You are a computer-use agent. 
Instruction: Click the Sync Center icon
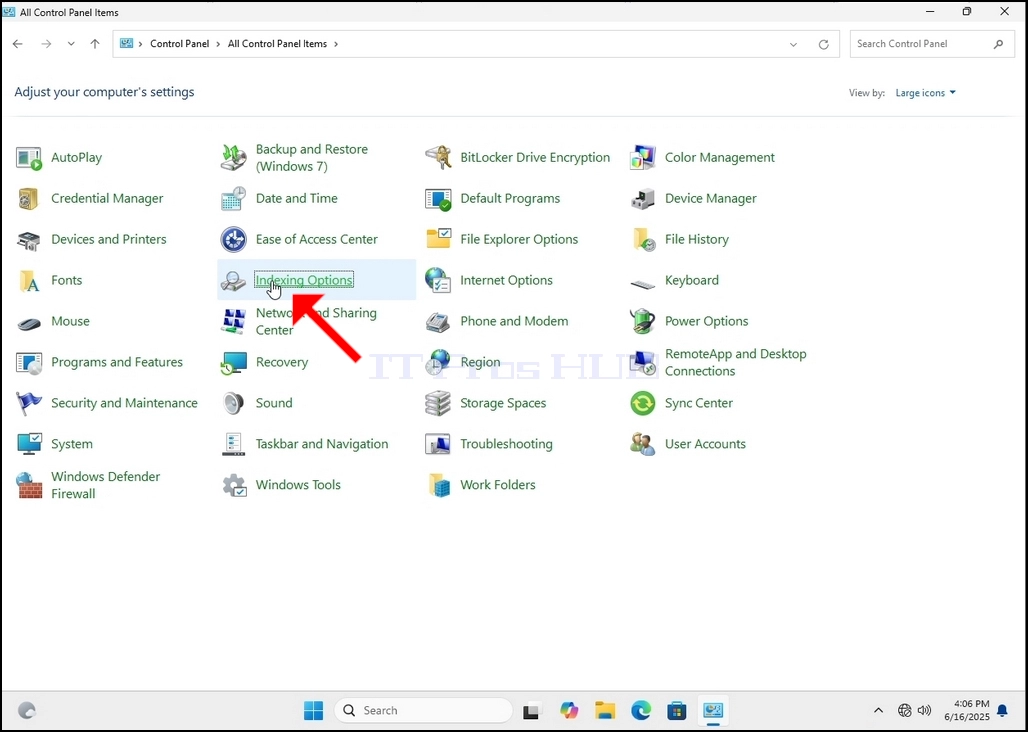642,404
